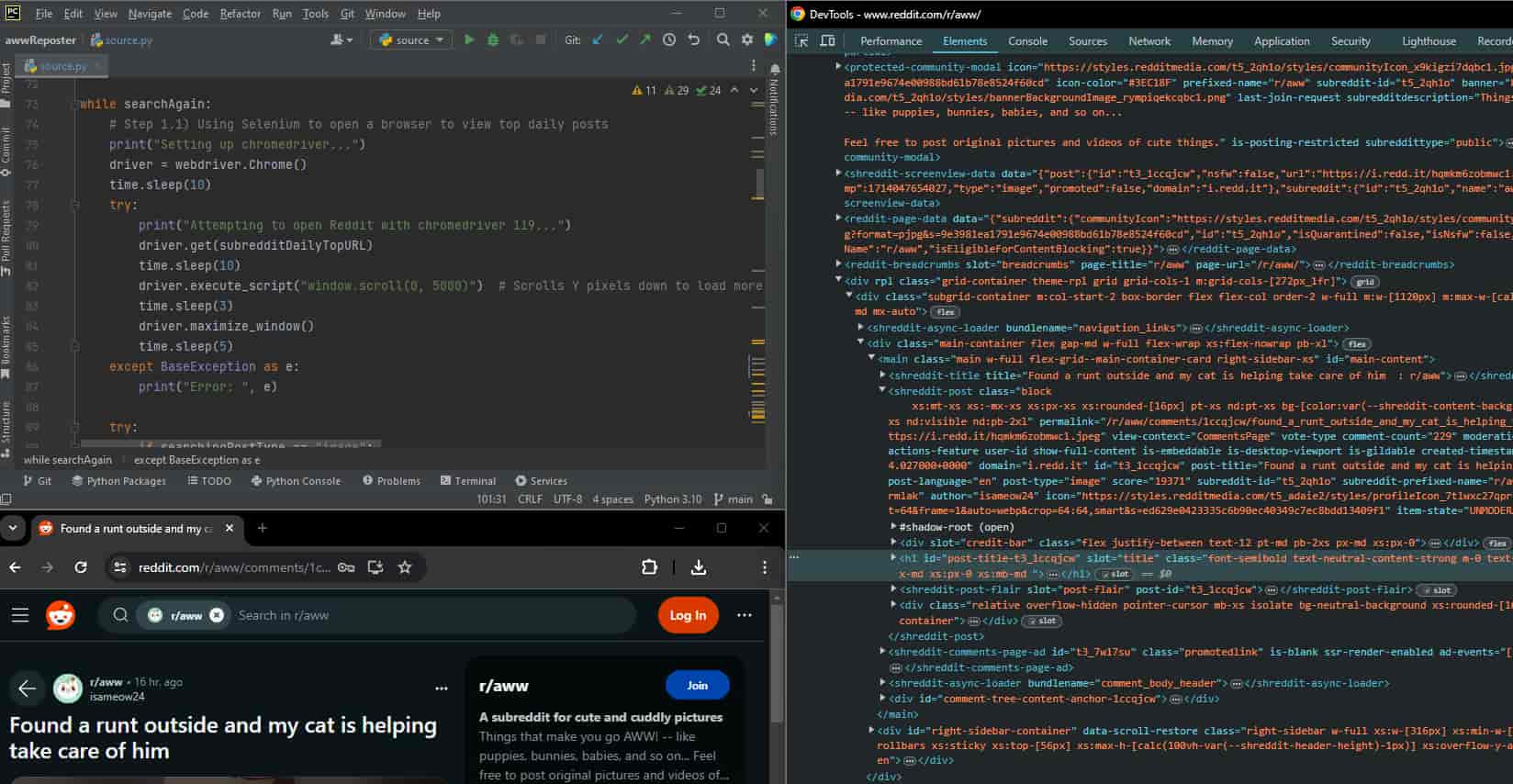
Task: Click the Log In button on Reddit
Action: coord(688,615)
